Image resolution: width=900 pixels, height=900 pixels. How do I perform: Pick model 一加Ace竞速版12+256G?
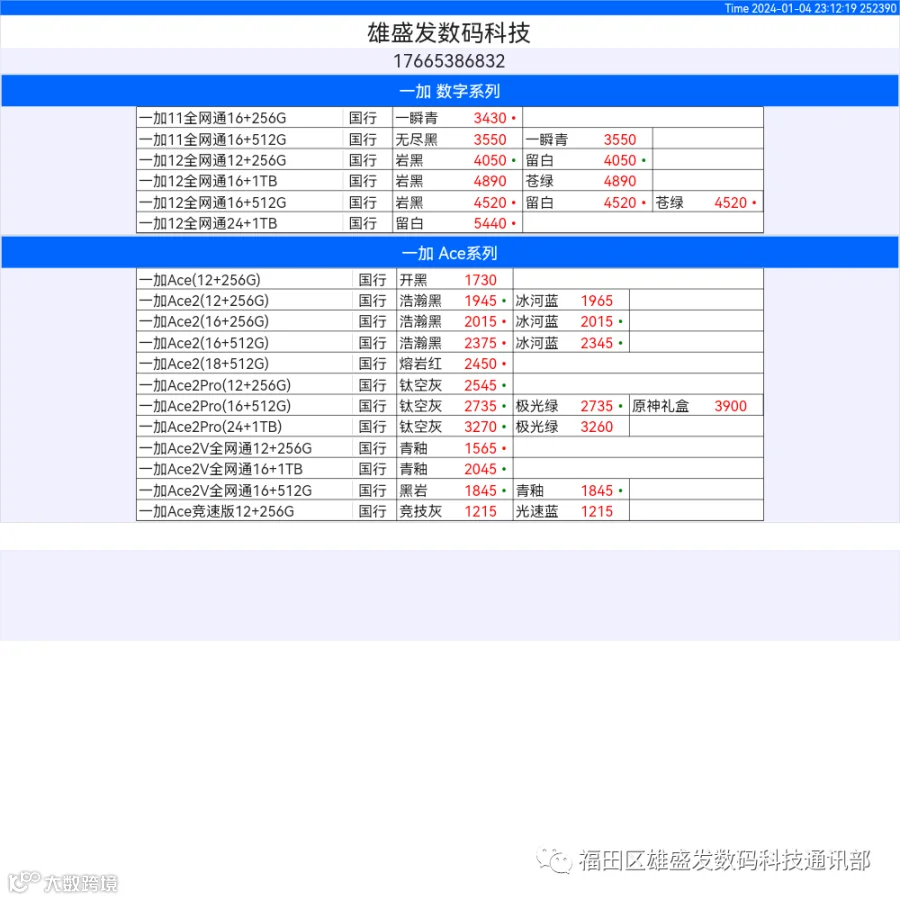click(216, 511)
